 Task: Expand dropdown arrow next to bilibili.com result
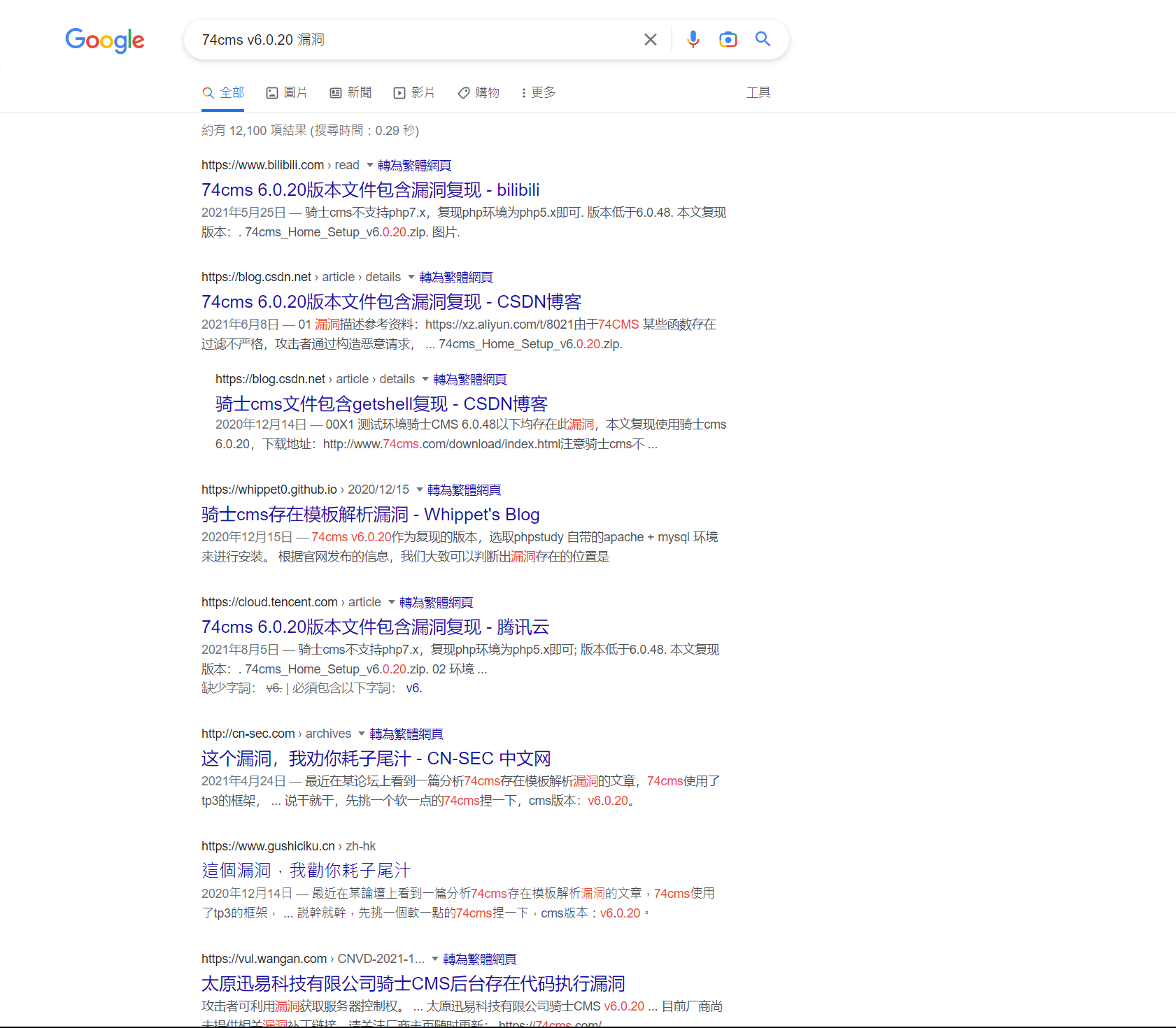370,165
